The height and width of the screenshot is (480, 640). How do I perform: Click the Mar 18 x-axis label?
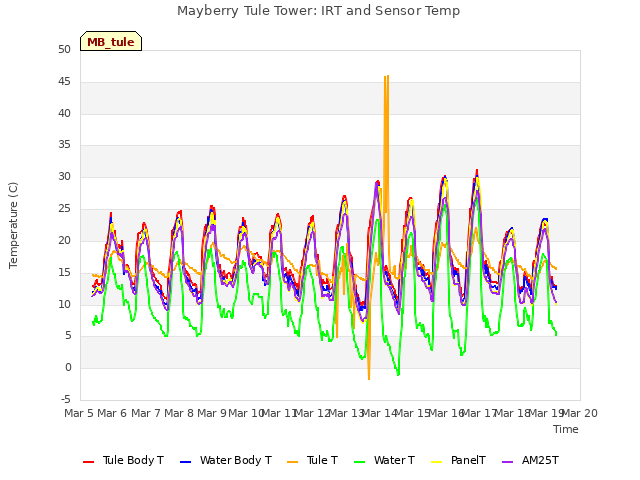[x=513, y=413]
